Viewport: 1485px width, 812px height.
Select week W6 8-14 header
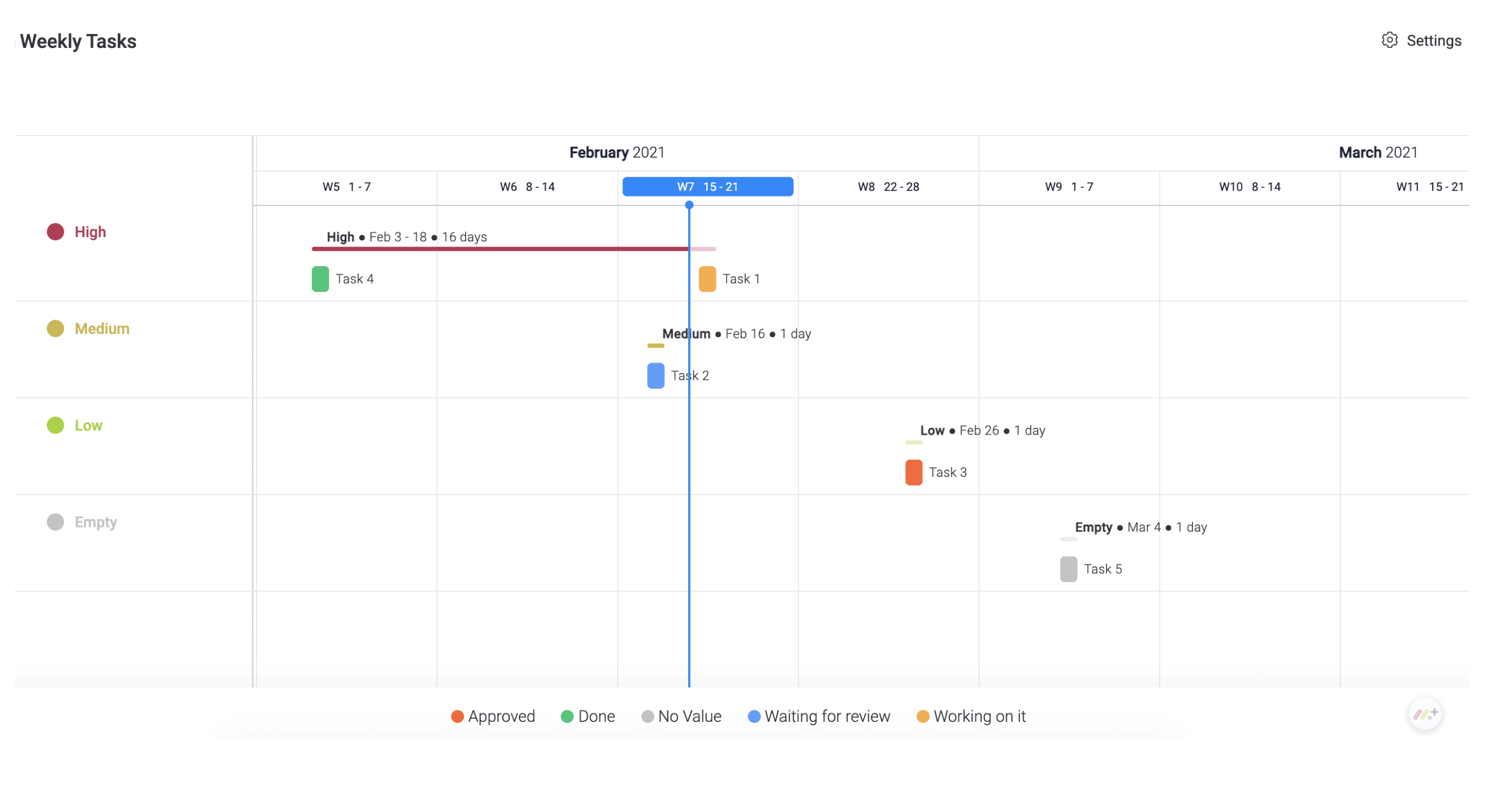527,187
